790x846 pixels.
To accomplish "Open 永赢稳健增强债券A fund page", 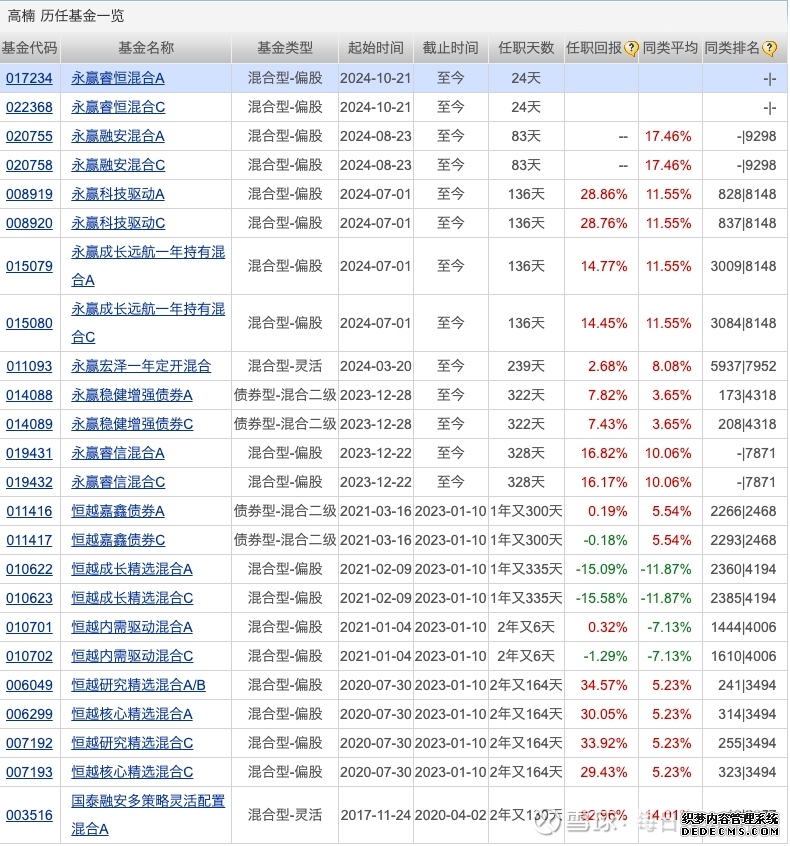I will (132, 396).
